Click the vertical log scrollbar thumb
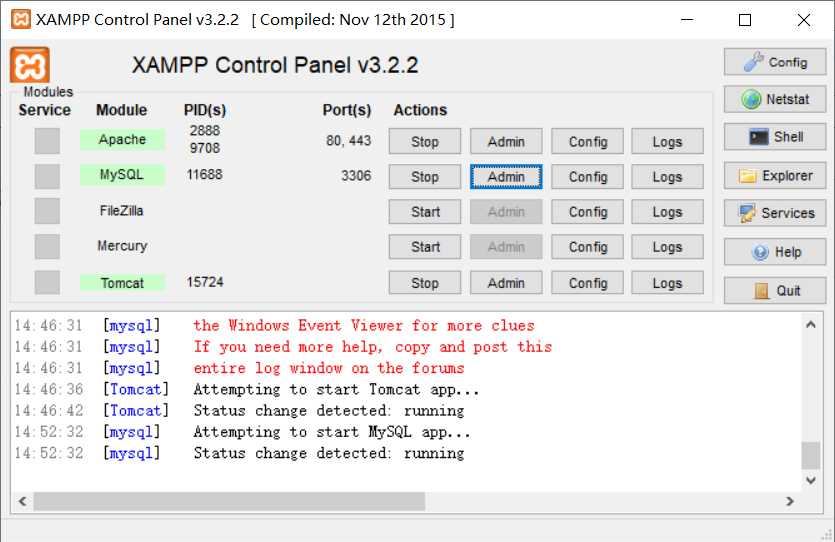Viewport: 835px width, 542px height. (811, 456)
